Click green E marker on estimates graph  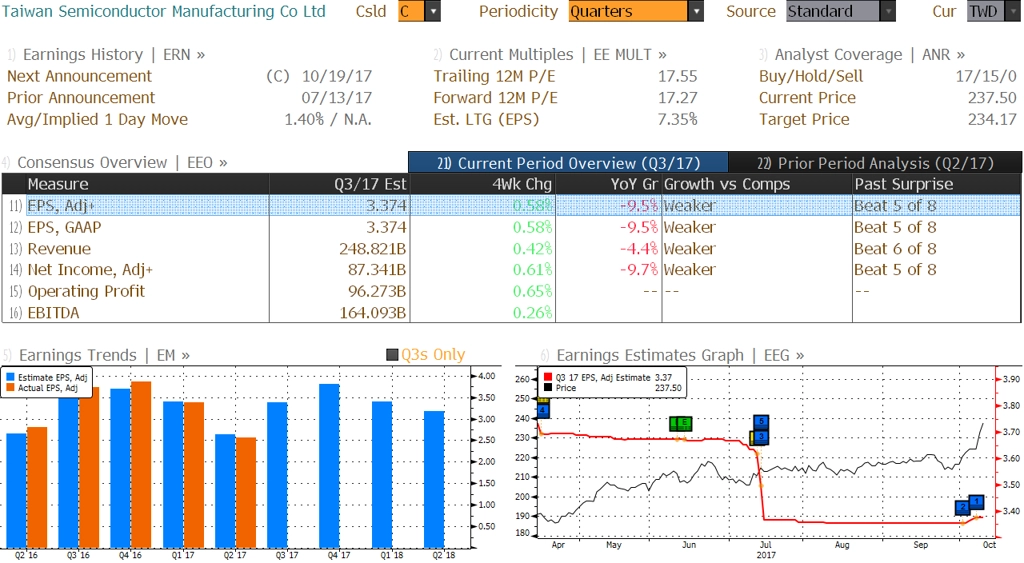pyautogui.click(x=684, y=423)
